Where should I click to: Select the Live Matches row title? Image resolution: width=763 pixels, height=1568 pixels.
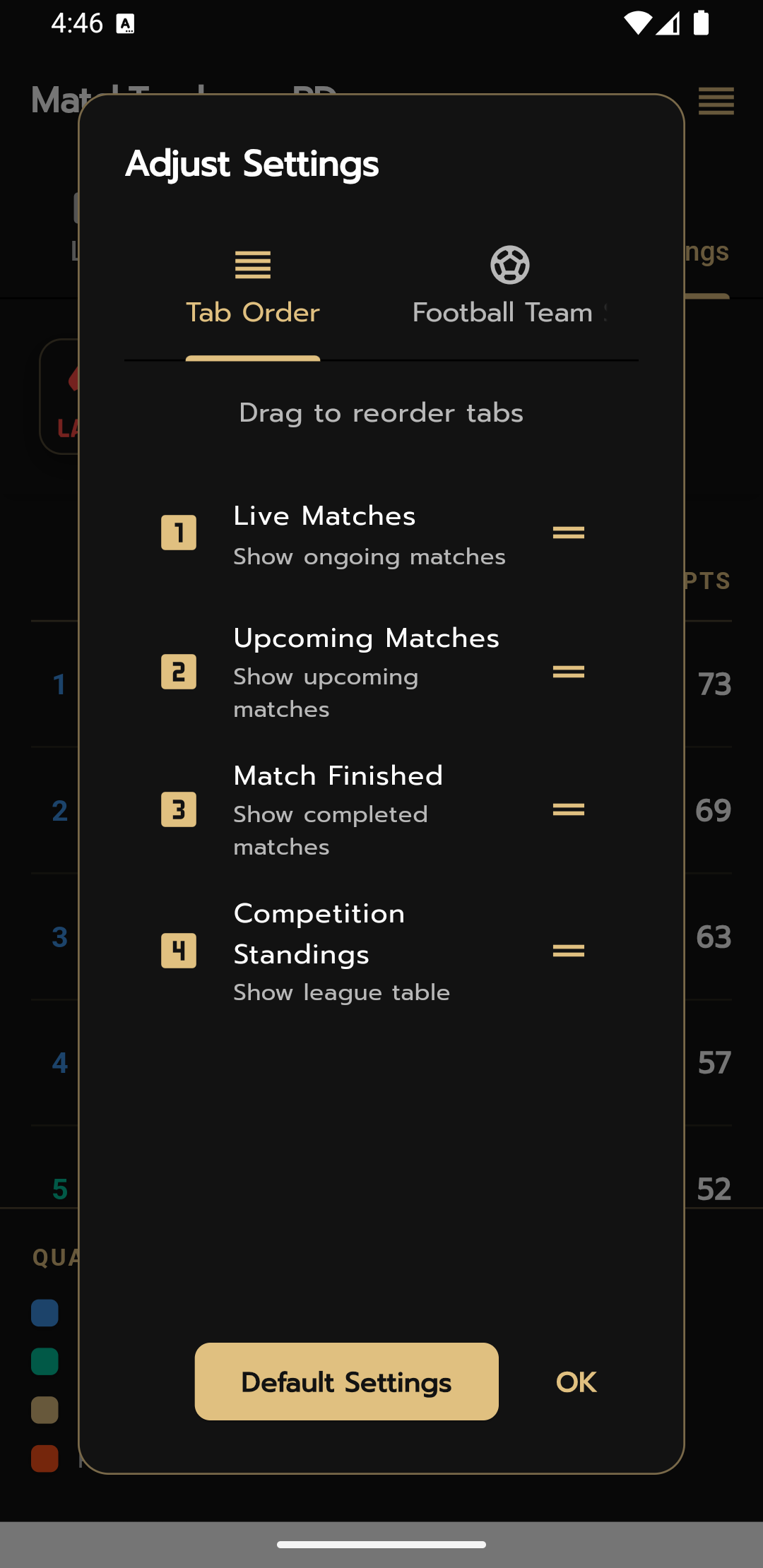pos(324,516)
